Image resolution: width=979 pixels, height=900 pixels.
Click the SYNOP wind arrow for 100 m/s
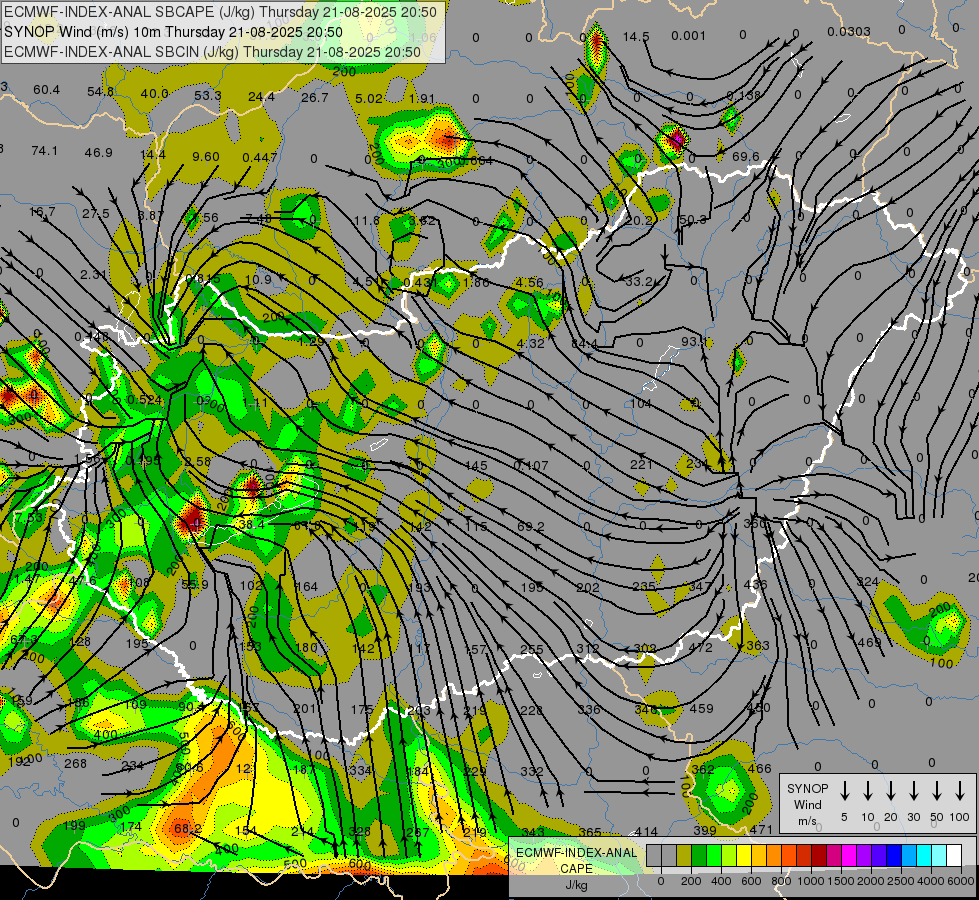click(960, 791)
